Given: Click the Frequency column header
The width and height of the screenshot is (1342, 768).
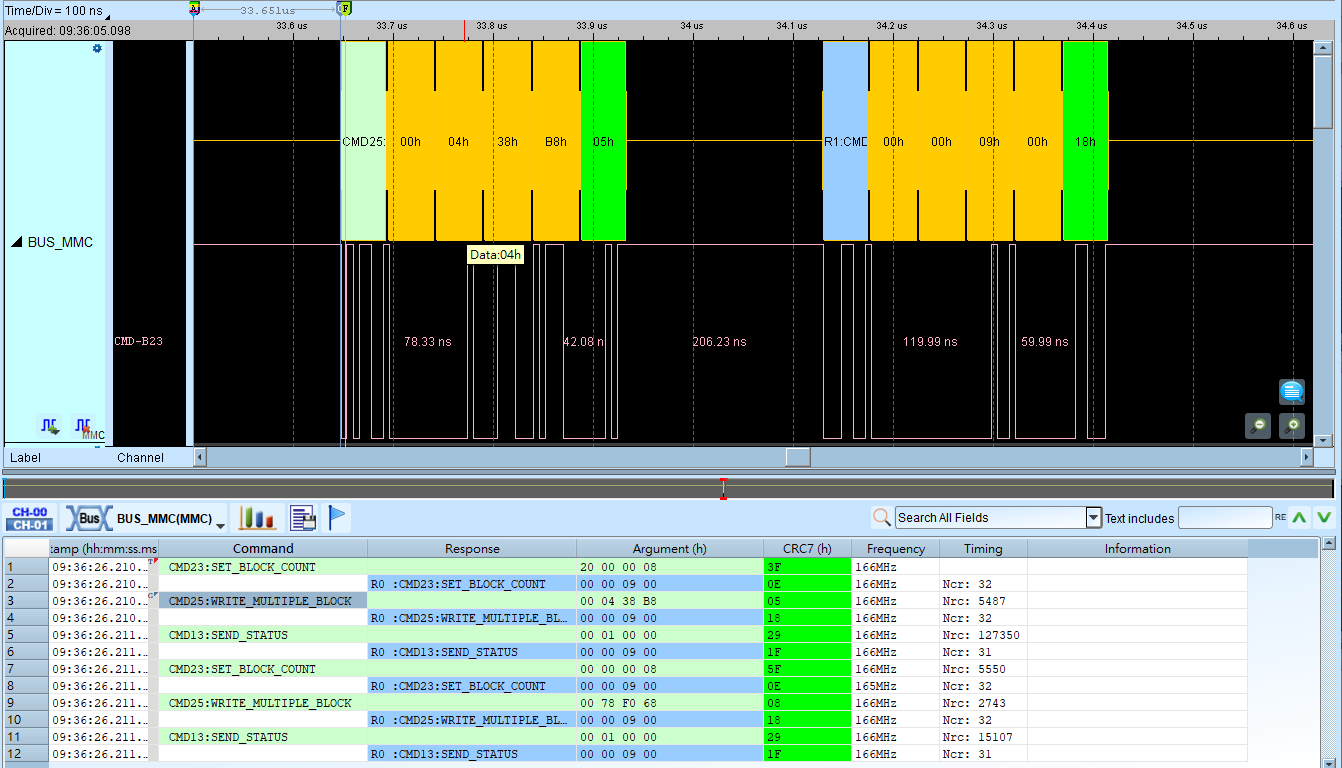Looking at the screenshot, I should [895, 549].
